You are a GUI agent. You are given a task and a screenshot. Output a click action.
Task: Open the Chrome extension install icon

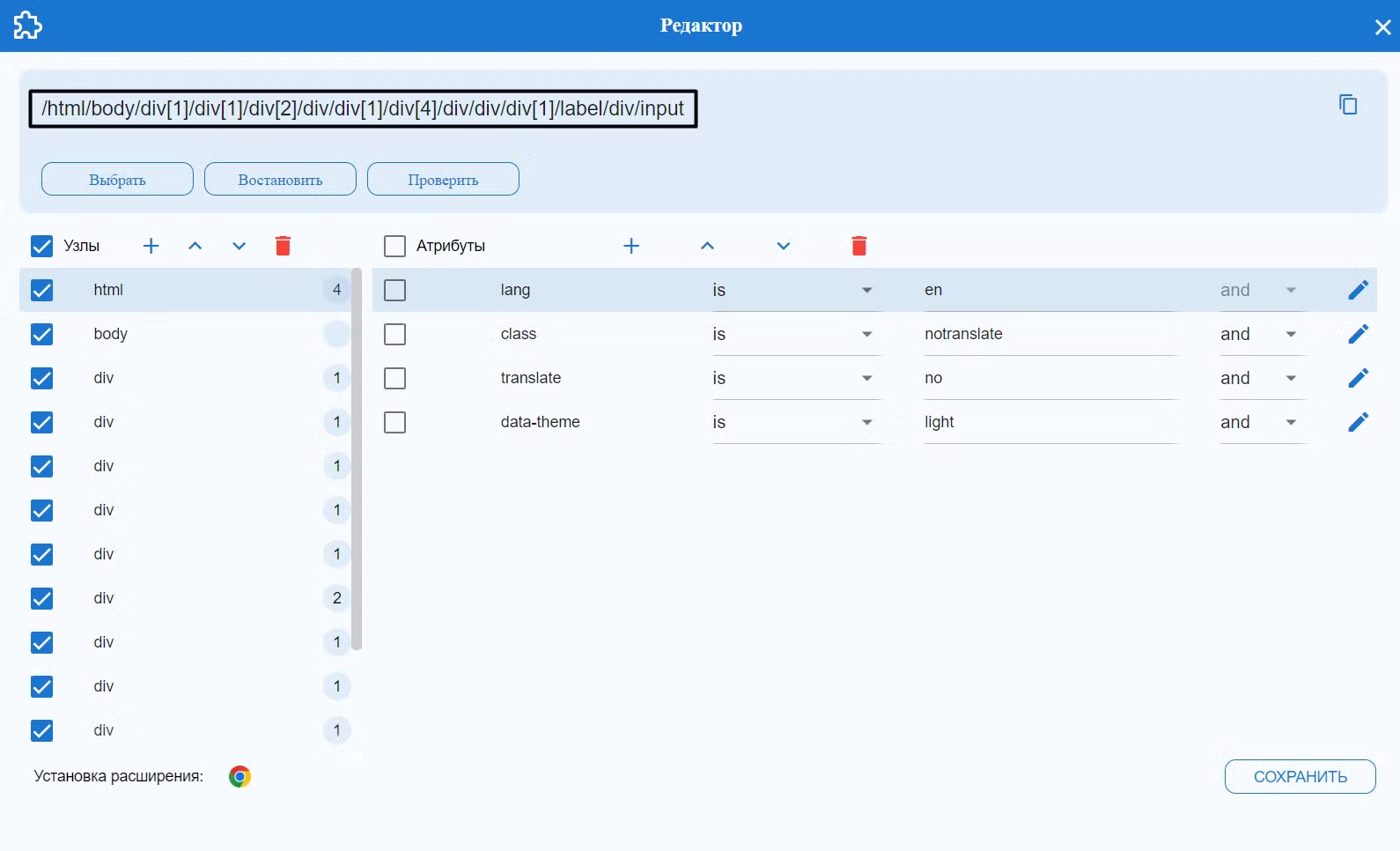click(239, 776)
